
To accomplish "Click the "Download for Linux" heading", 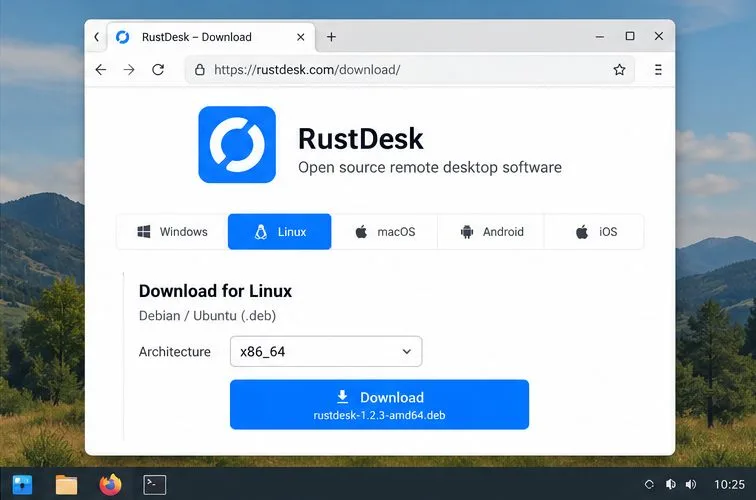I will point(215,291).
